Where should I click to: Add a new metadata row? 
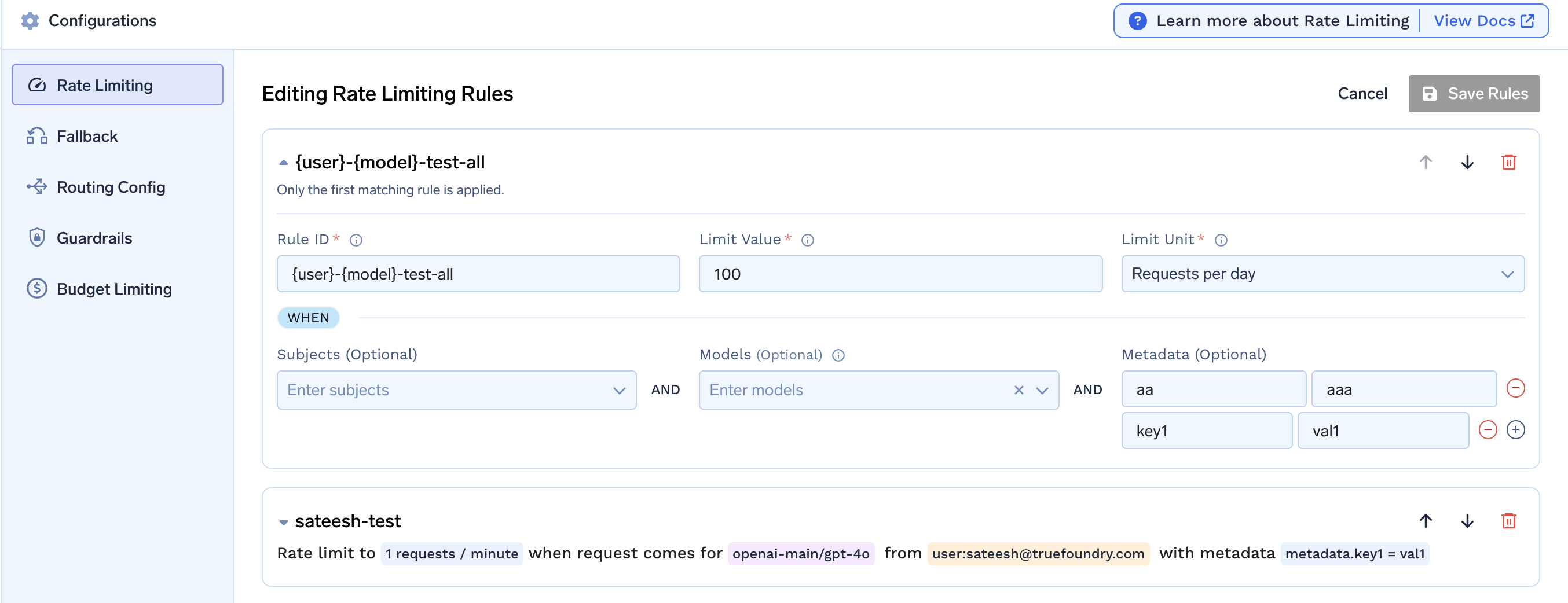pyautogui.click(x=1516, y=429)
